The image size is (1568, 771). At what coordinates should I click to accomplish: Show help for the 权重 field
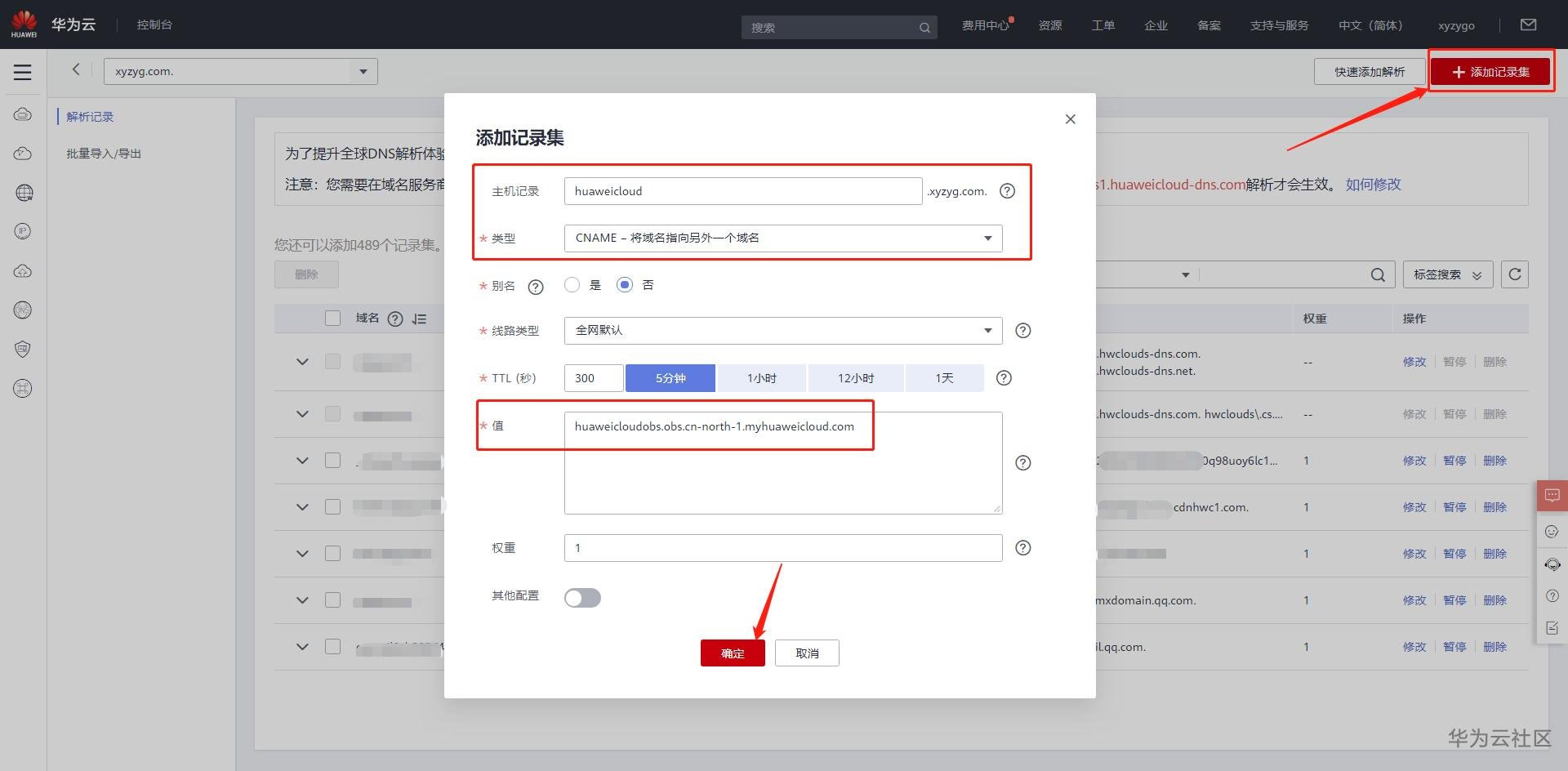point(1022,548)
